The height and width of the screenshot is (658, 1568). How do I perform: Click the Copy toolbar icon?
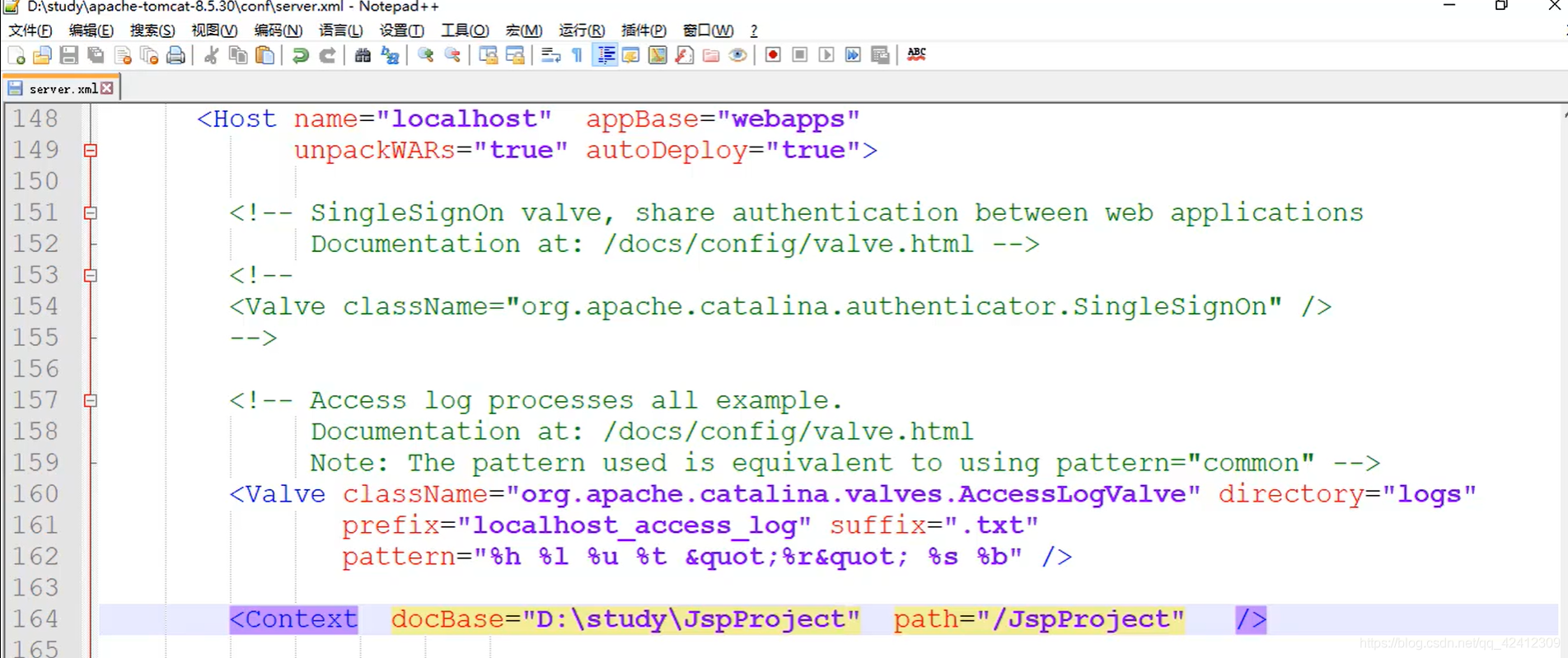pyautogui.click(x=238, y=55)
